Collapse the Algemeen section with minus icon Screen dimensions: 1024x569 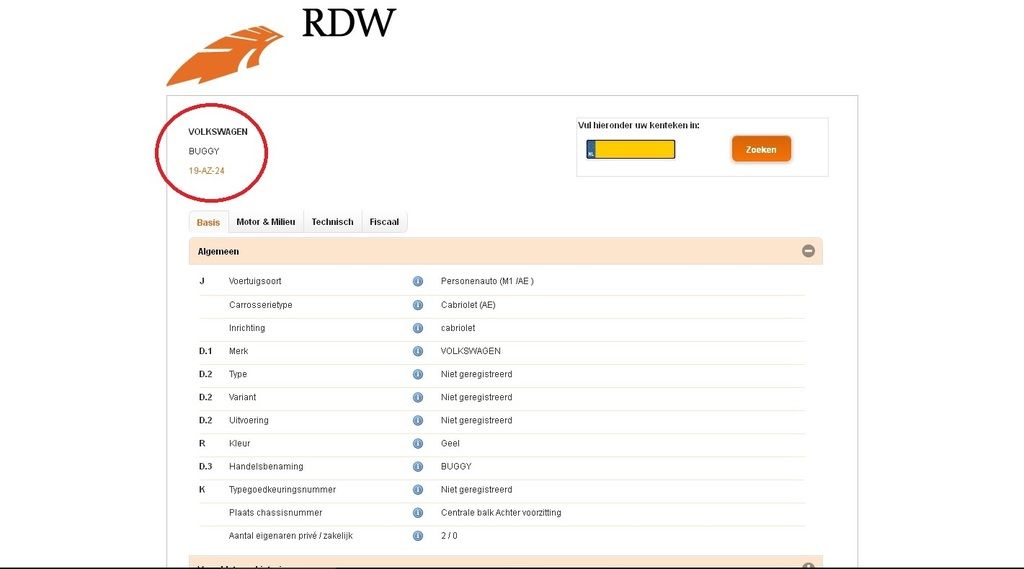[x=808, y=251]
